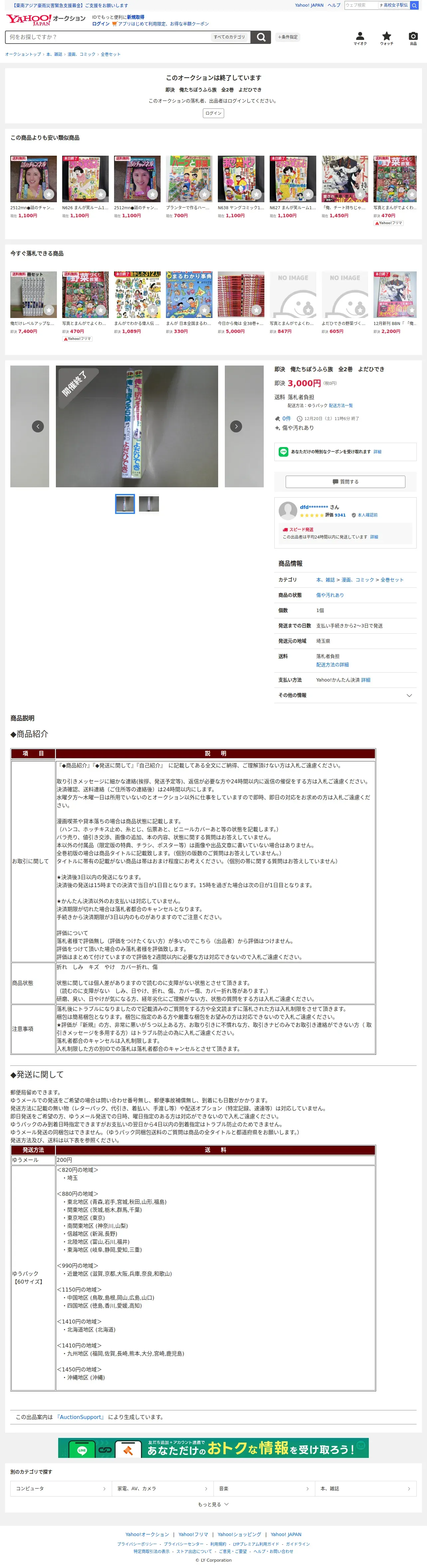
Task: Click the main product photo
Action: (137, 426)
